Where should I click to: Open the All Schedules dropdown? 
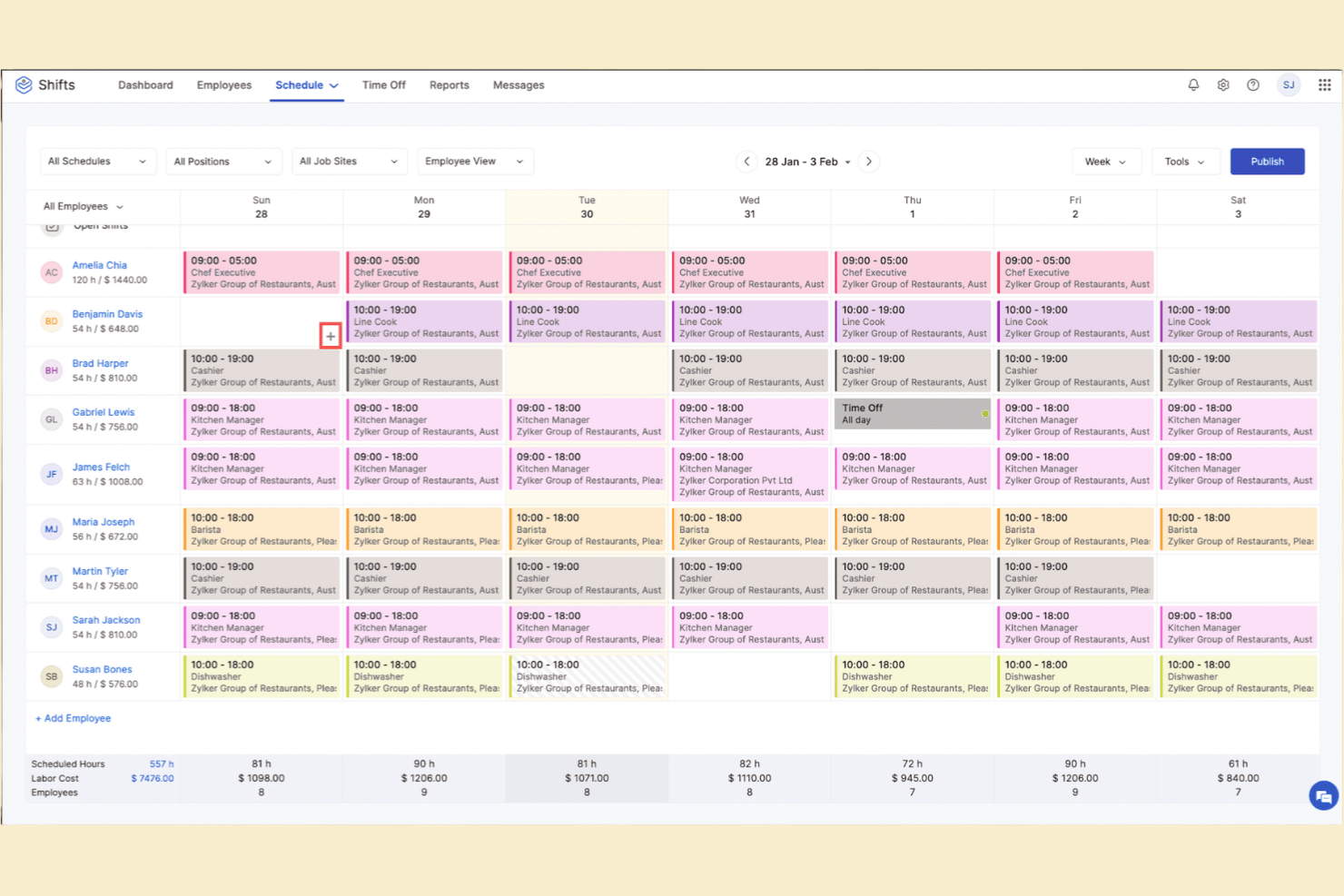coord(97,161)
